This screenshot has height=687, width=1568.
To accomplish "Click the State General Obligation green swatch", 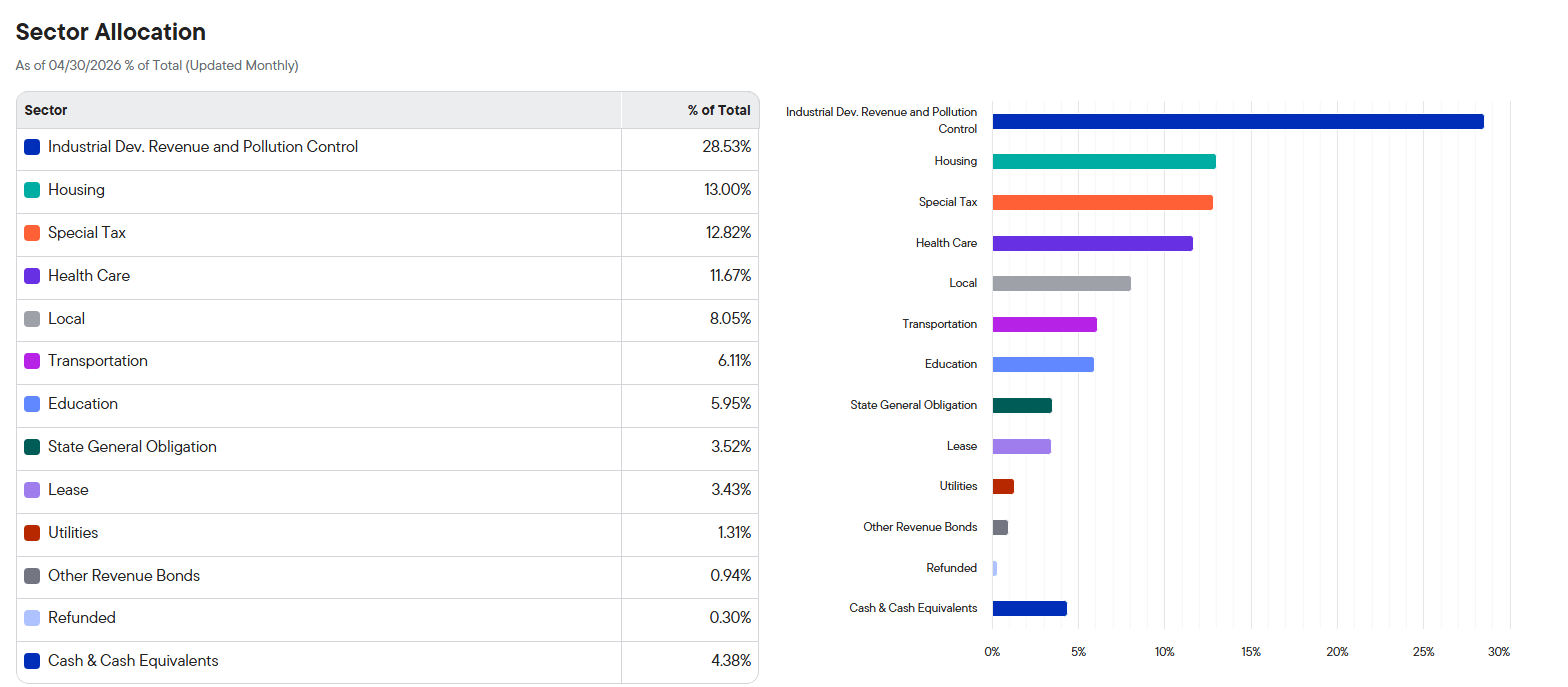I will tap(32, 447).
